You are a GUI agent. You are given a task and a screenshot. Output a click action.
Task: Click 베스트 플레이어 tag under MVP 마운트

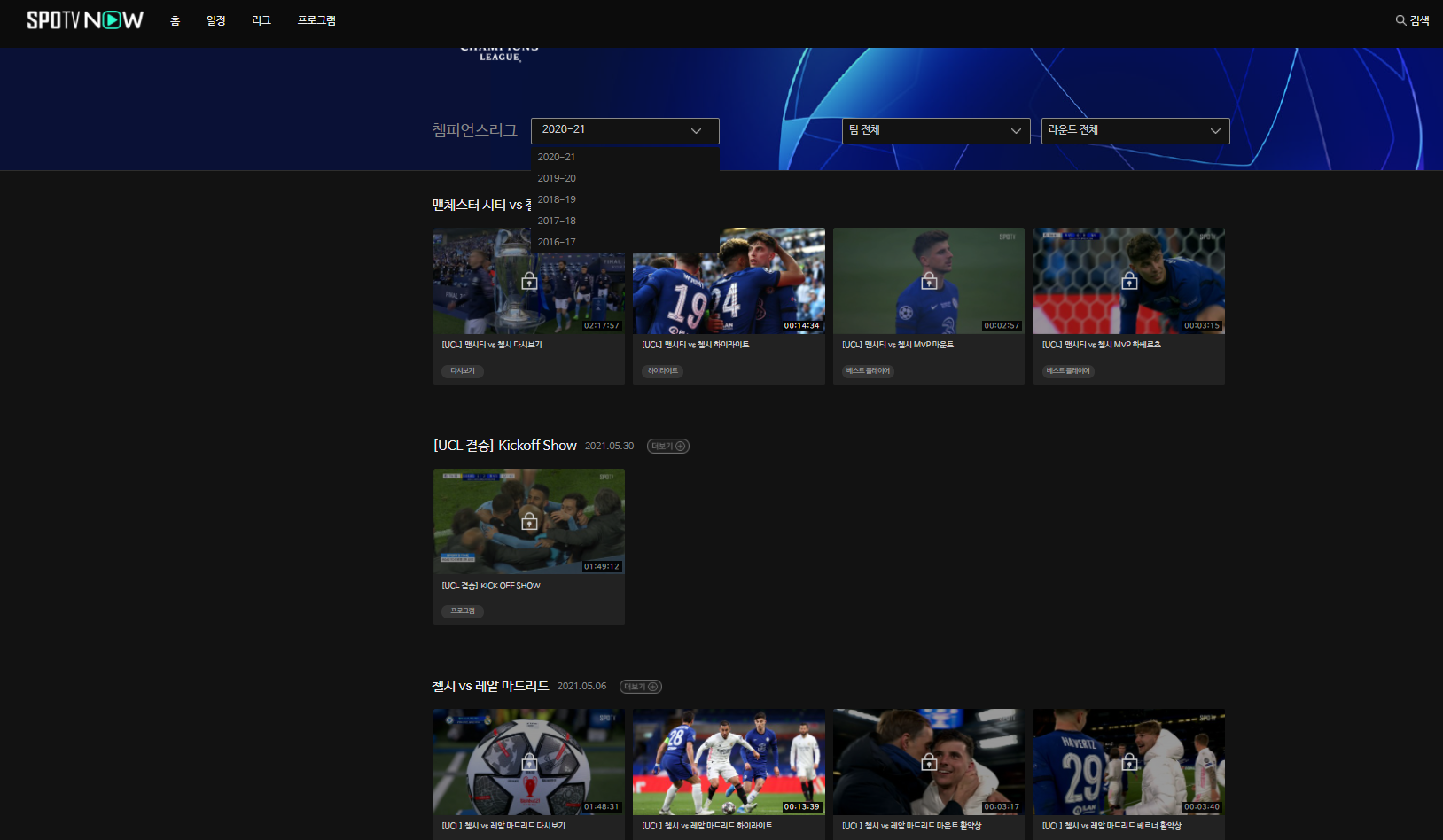pyautogui.click(x=868, y=371)
